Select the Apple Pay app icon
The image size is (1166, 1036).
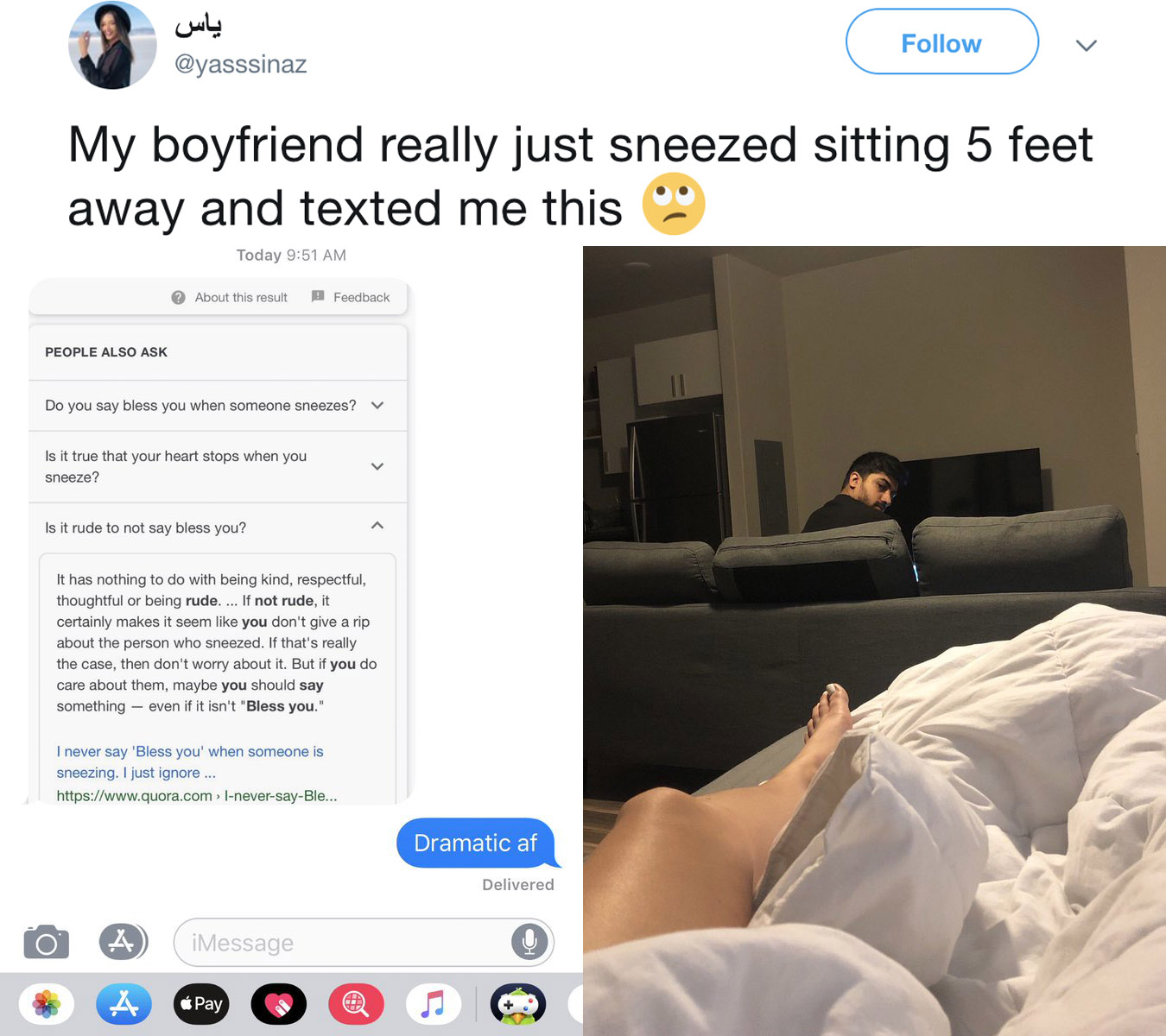(201, 1004)
